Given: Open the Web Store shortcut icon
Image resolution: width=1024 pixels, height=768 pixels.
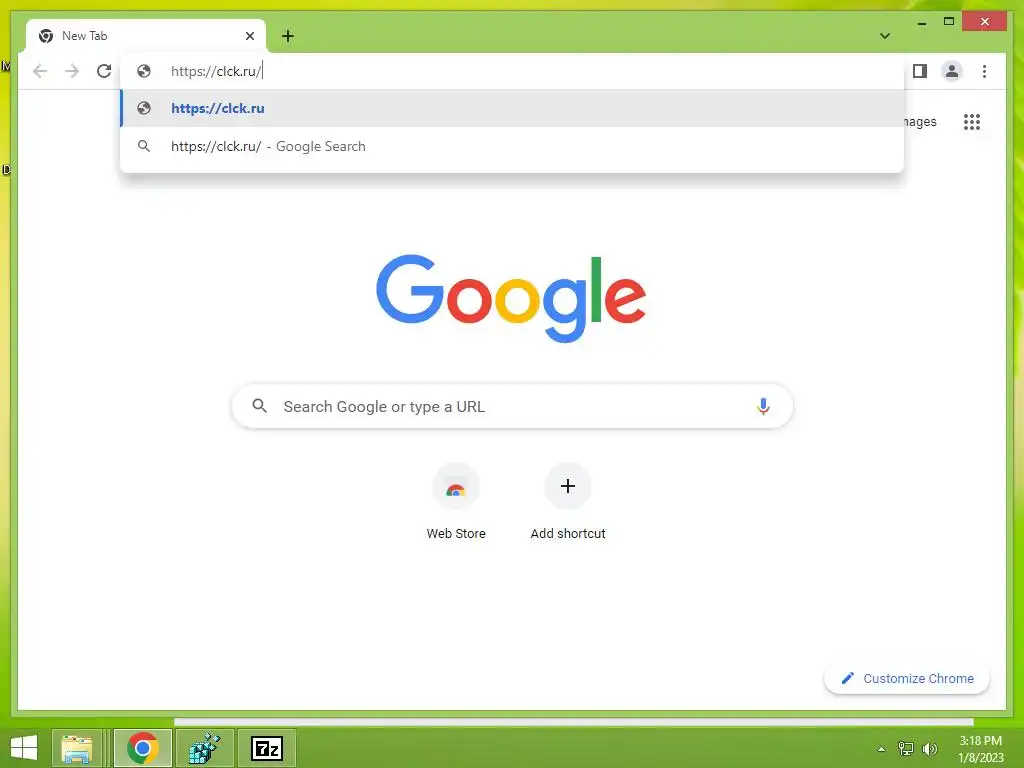Looking at the screenshot, I should coord(456,487).
